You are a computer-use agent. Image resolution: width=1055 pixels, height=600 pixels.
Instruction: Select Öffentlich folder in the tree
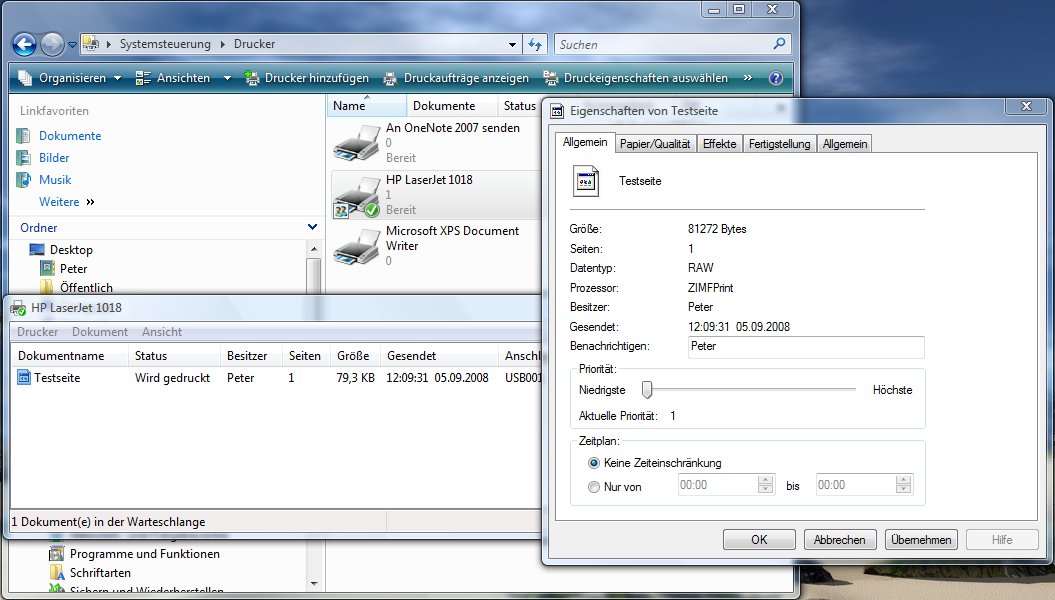coord(86,287)
